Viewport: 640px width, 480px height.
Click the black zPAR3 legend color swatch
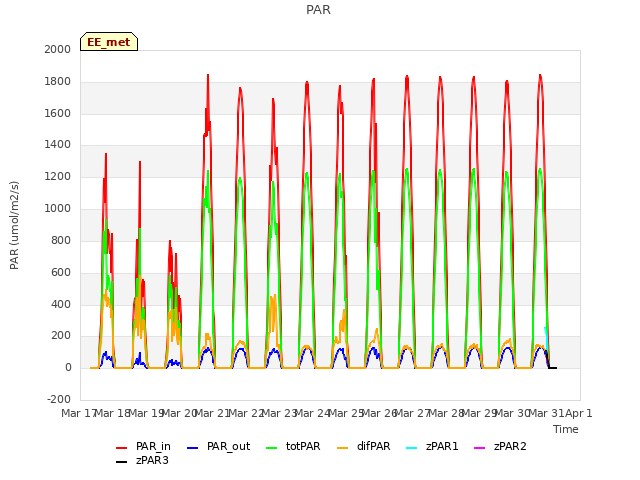[x=122, y=462]
